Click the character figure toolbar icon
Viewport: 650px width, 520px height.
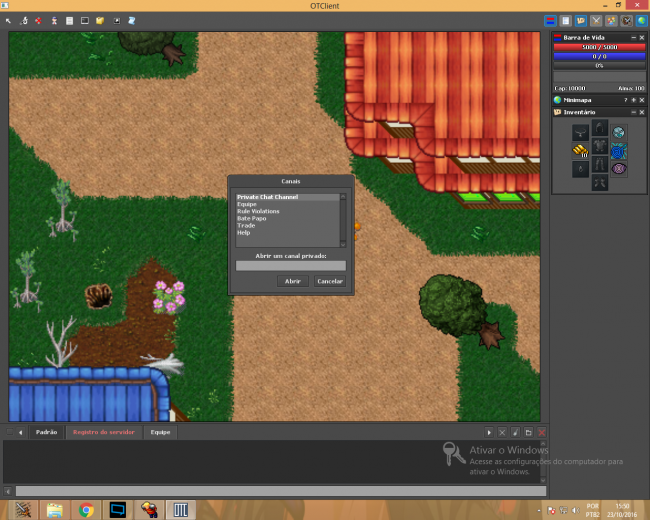pyautogui.click(x=54, y=21)
